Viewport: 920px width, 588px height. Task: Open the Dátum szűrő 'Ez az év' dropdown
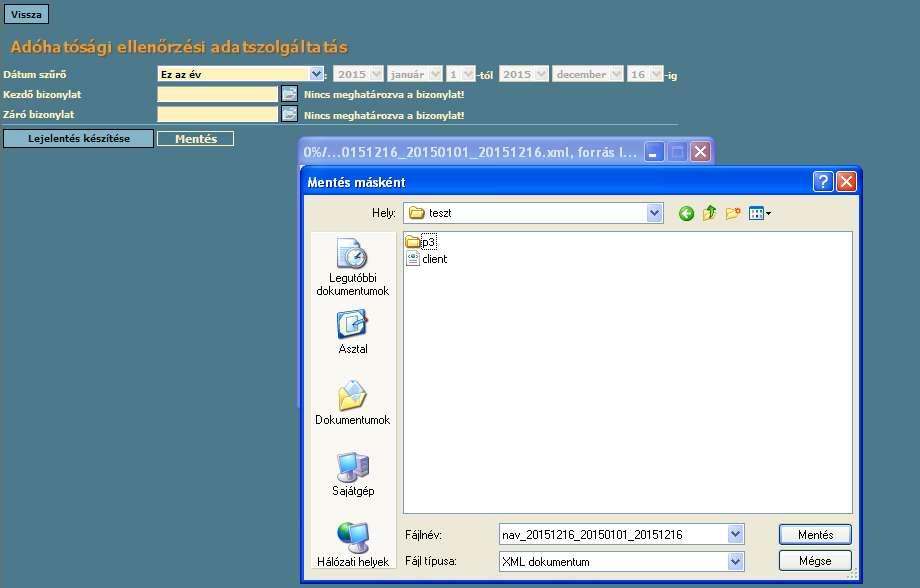coord(241,74)
